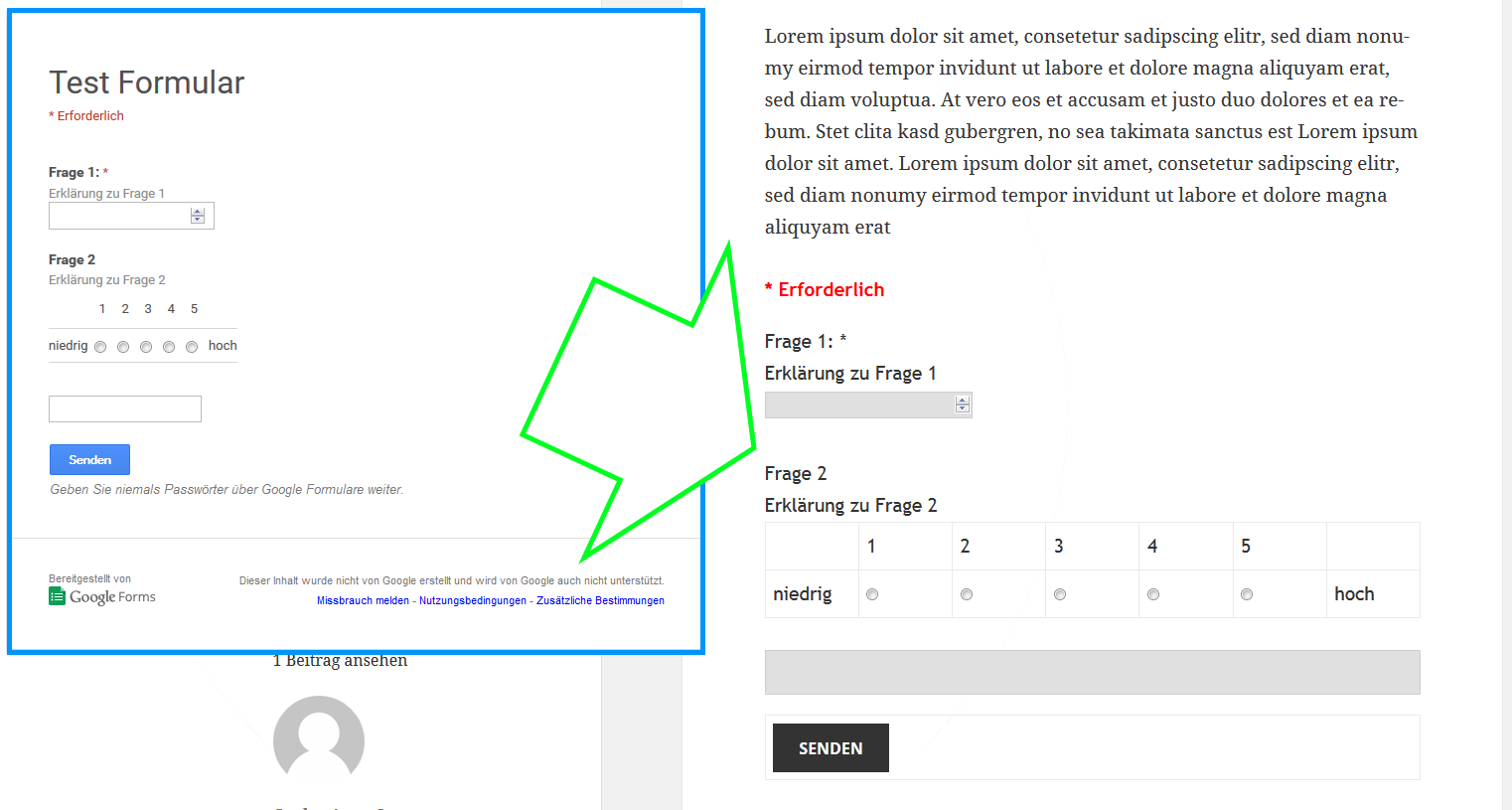Select rating 5 radio in the right-side rating table
This screenshot has width=1512, height=810.
(x=1247, y=593)
